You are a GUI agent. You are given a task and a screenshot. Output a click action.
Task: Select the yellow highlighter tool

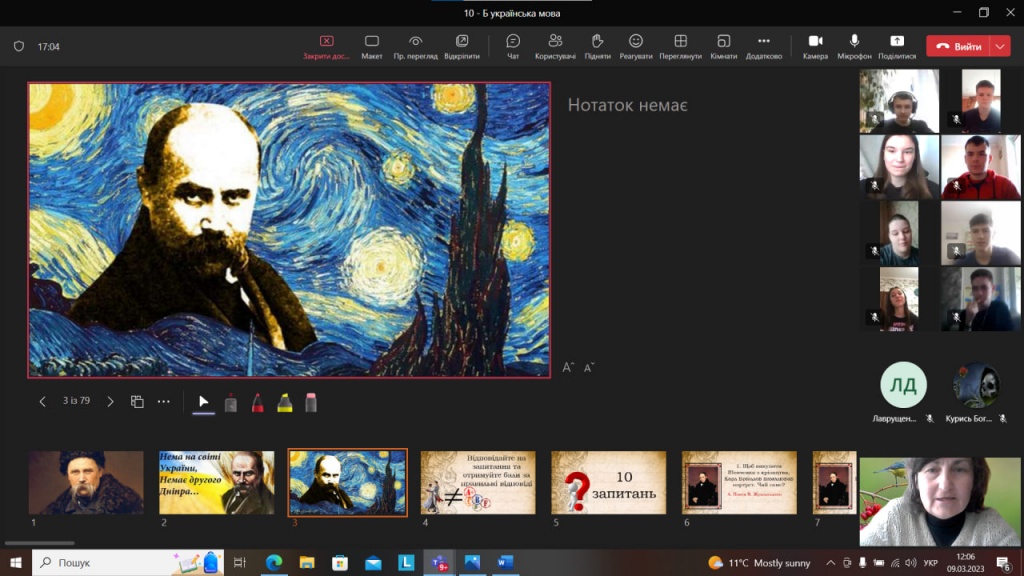click(284, 402)
